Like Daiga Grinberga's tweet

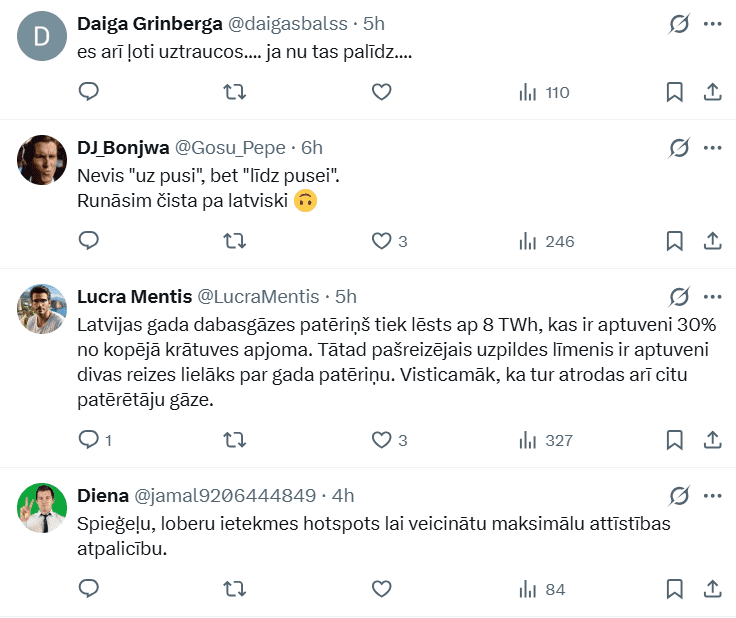(381, 92)
